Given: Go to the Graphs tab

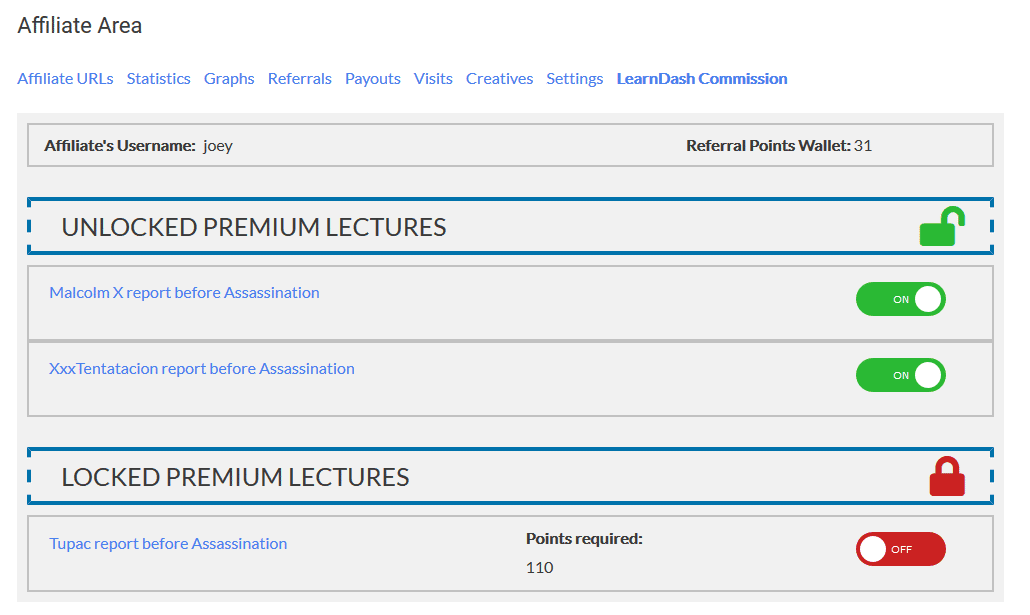Looking at the screenshot, I should [x=229, y=79].
